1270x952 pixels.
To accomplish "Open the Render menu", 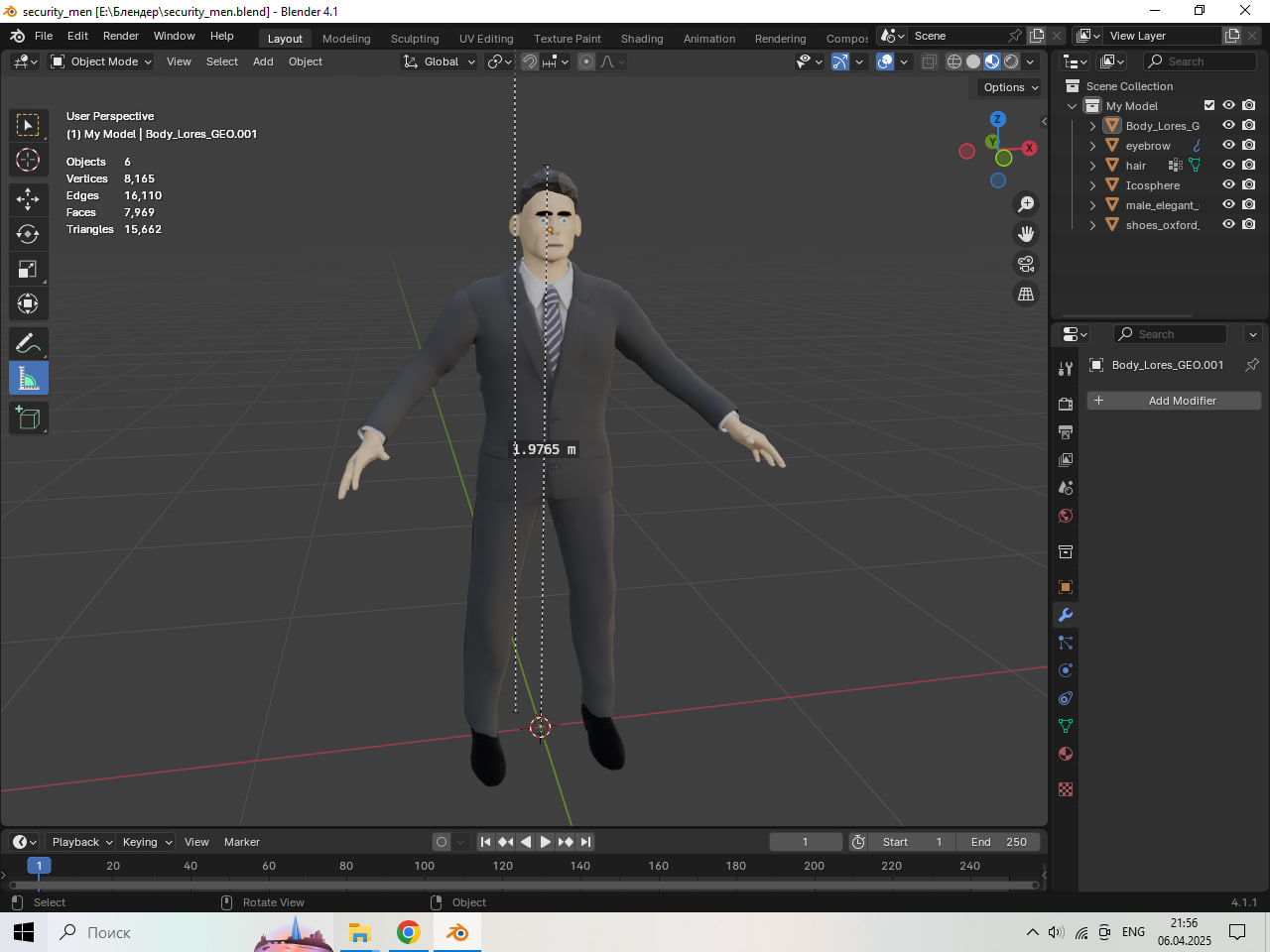I will coord(121,36).
